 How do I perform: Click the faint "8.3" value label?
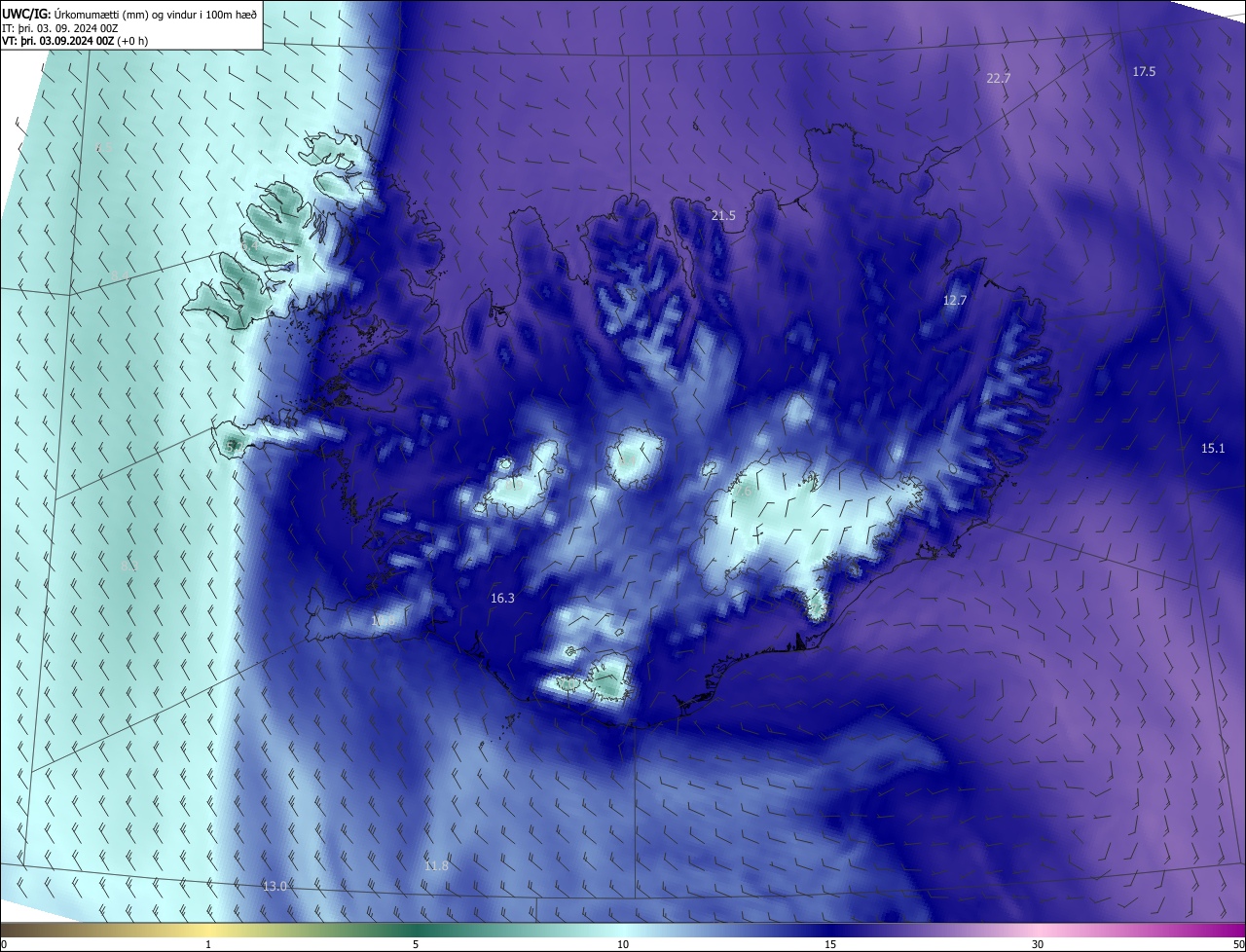pos(129,566)
